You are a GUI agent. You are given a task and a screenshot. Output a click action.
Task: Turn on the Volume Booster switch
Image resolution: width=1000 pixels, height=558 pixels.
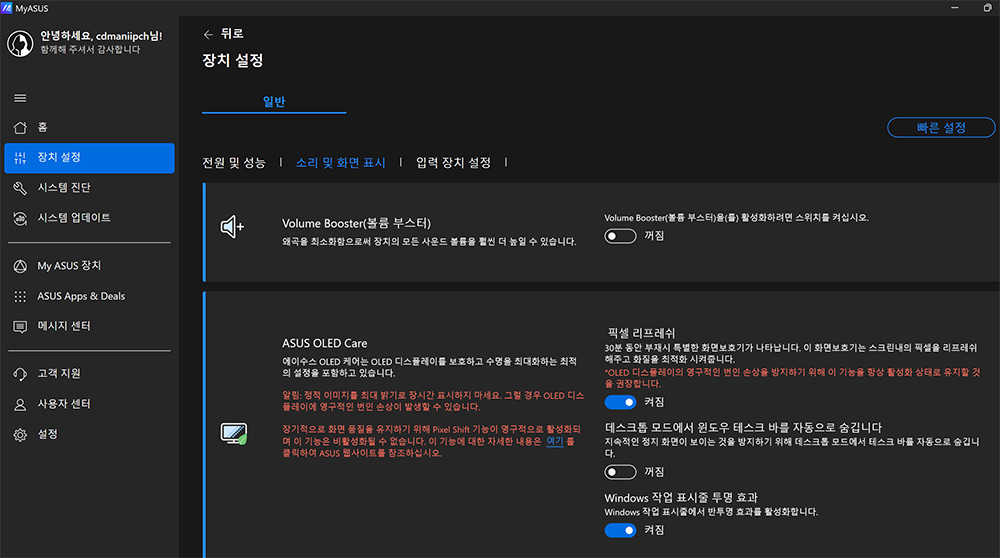pyautogui.click(x=621, y=236)
